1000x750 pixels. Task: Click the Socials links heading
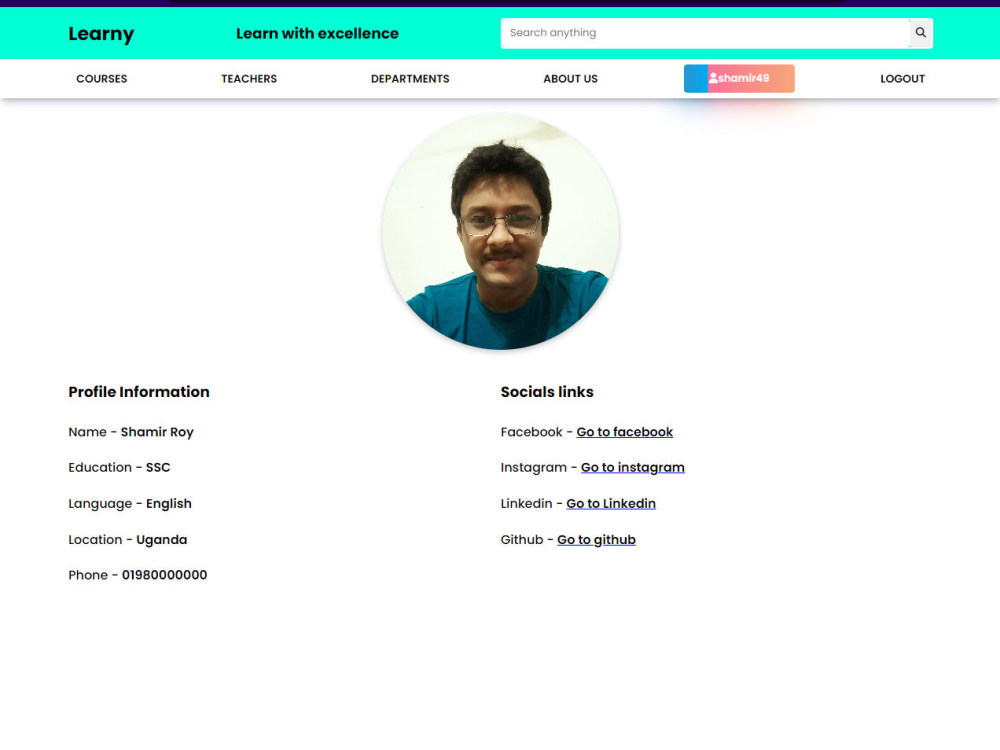(x=547, y=392)
